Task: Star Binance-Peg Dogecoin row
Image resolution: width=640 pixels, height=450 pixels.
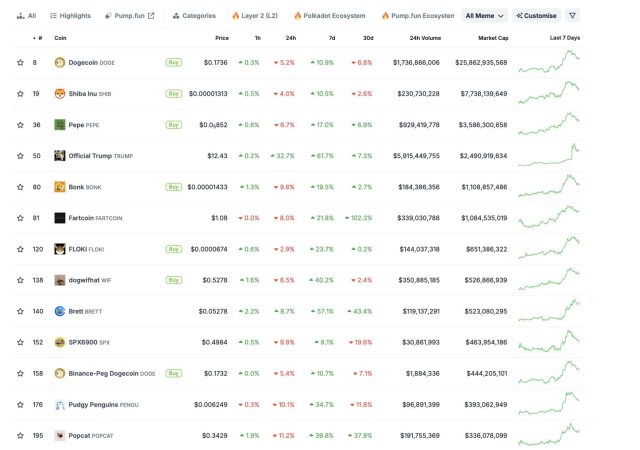Action: (x=20, y=373)
